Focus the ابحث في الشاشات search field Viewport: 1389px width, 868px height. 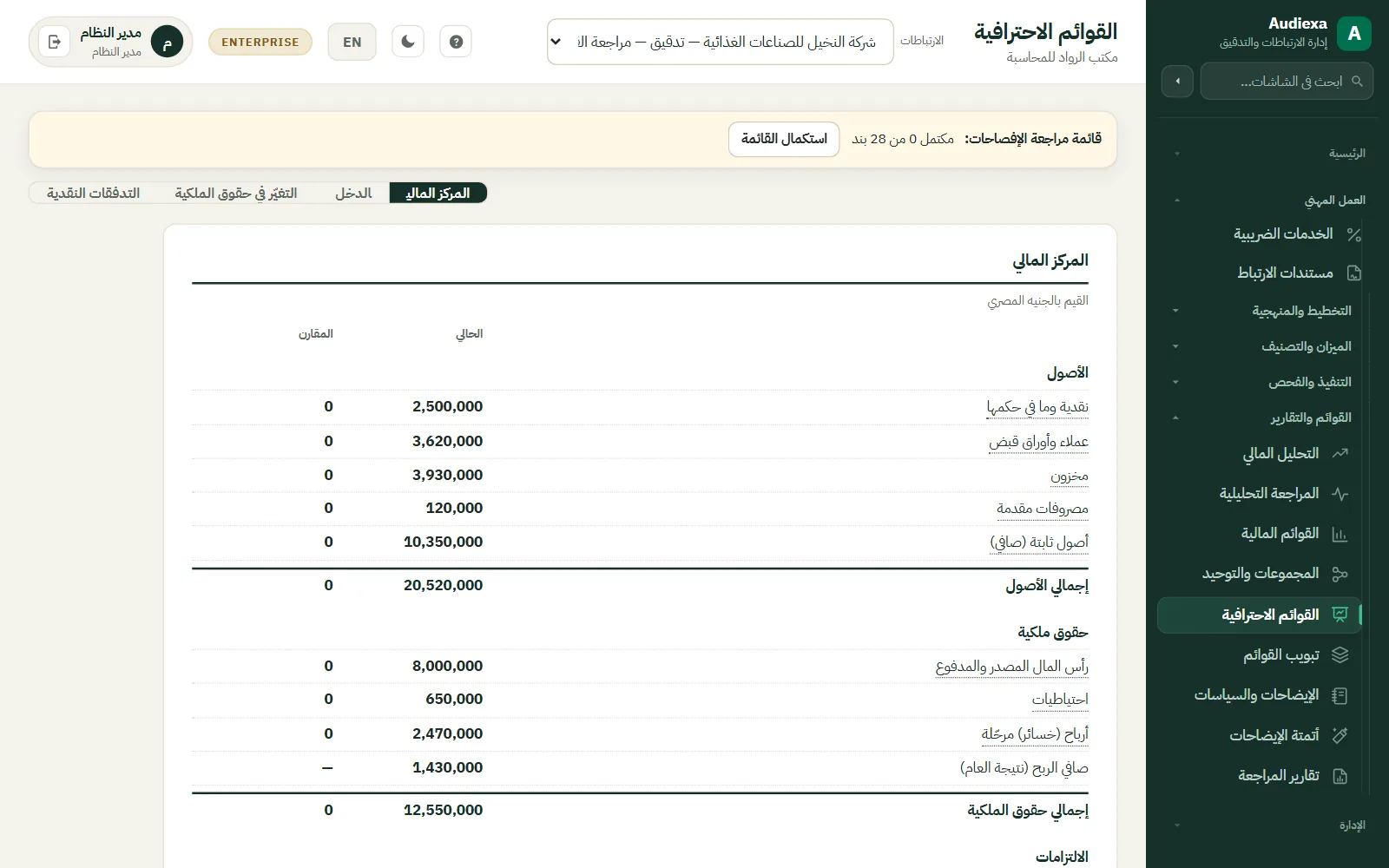1287,81
